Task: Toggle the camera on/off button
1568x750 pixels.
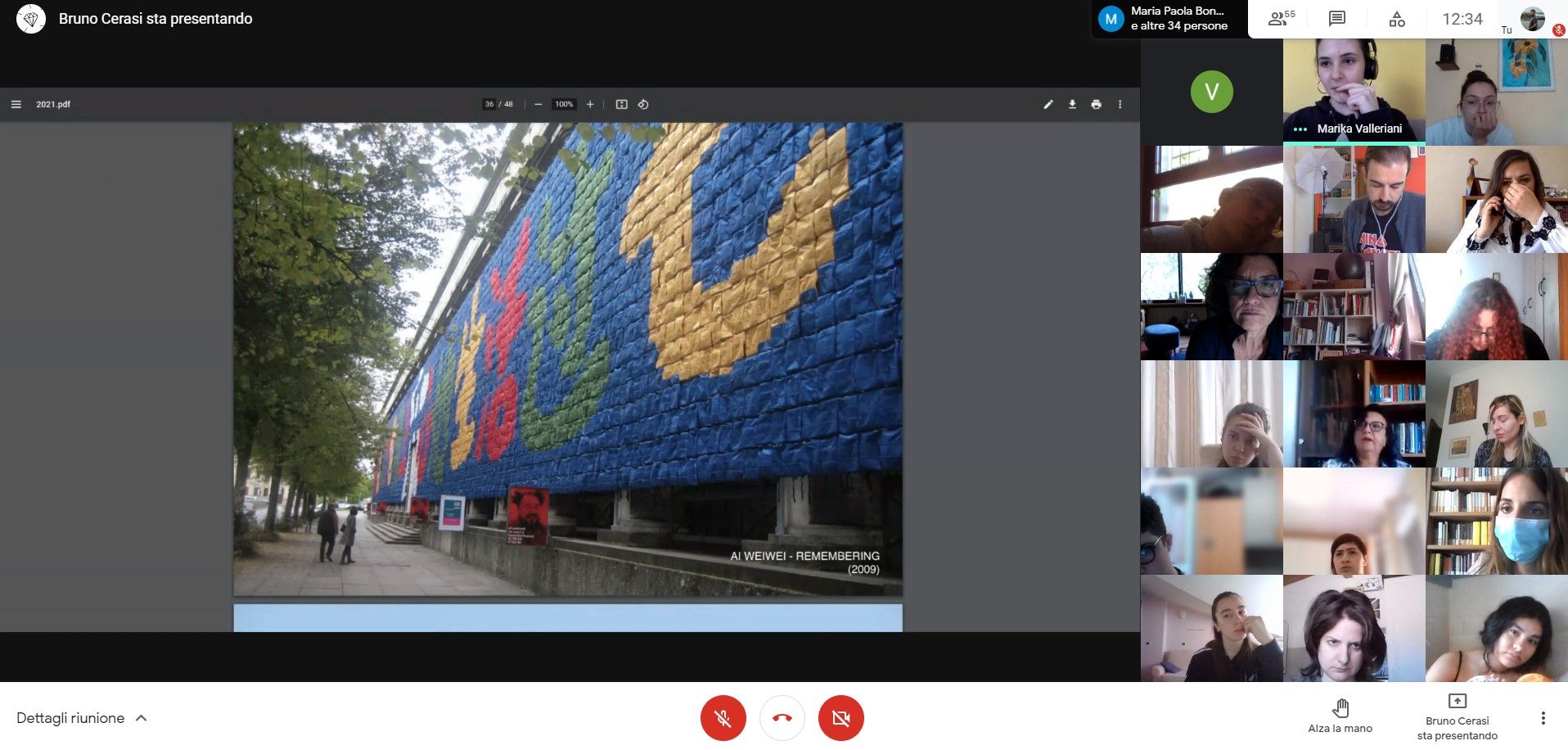Action: tap(840, 718)
